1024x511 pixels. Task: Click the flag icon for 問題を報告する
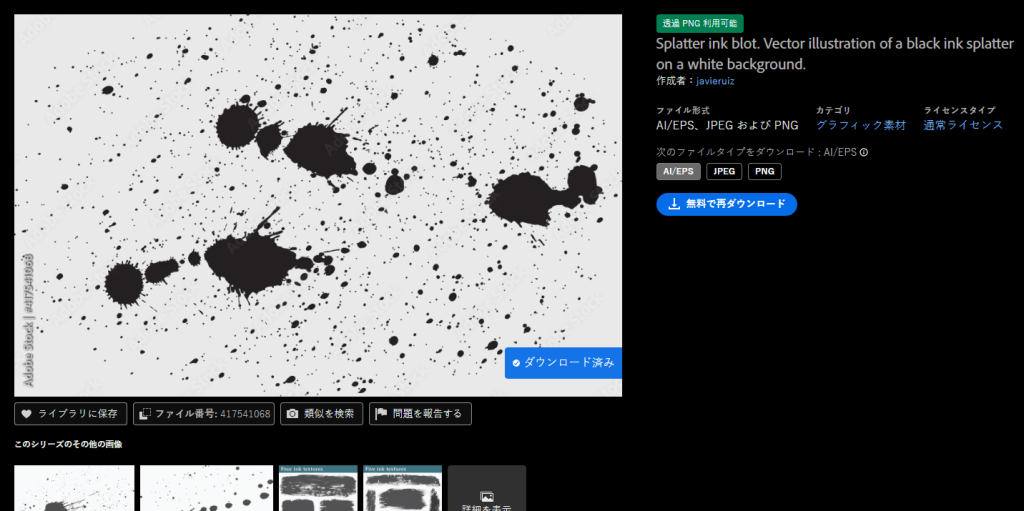click(x=381, y=414)
